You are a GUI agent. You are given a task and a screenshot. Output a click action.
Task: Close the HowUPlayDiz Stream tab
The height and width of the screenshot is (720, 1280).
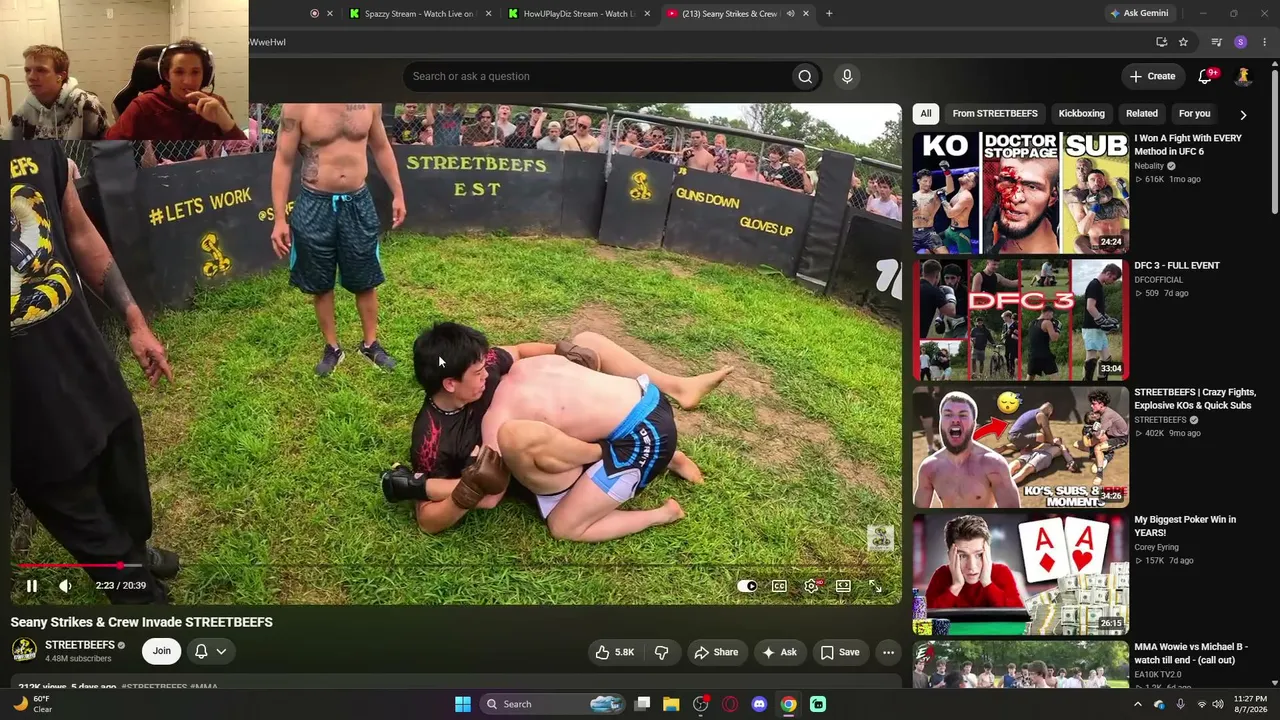(647, 14)
